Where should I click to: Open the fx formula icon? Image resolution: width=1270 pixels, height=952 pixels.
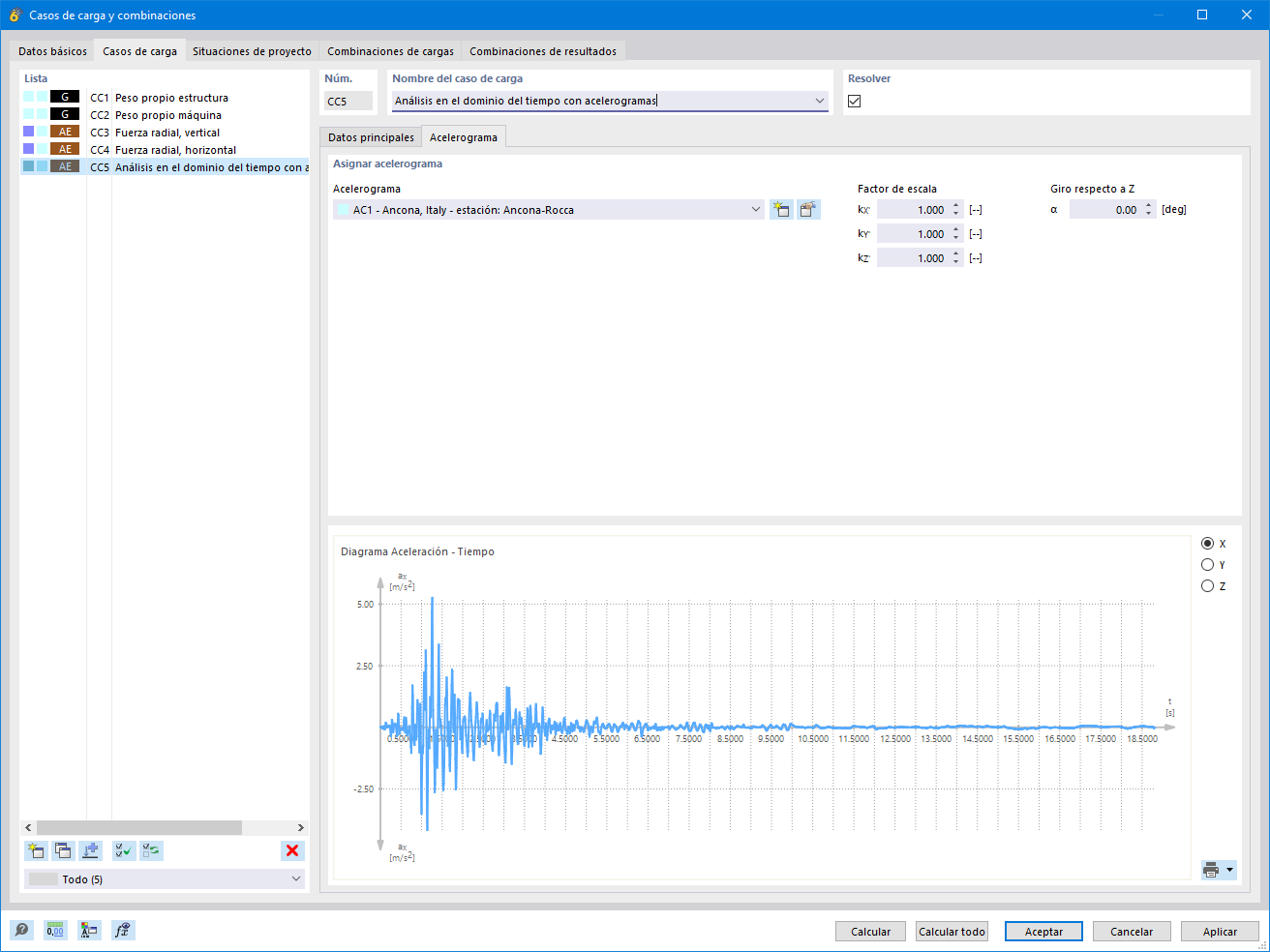(123, 930)
